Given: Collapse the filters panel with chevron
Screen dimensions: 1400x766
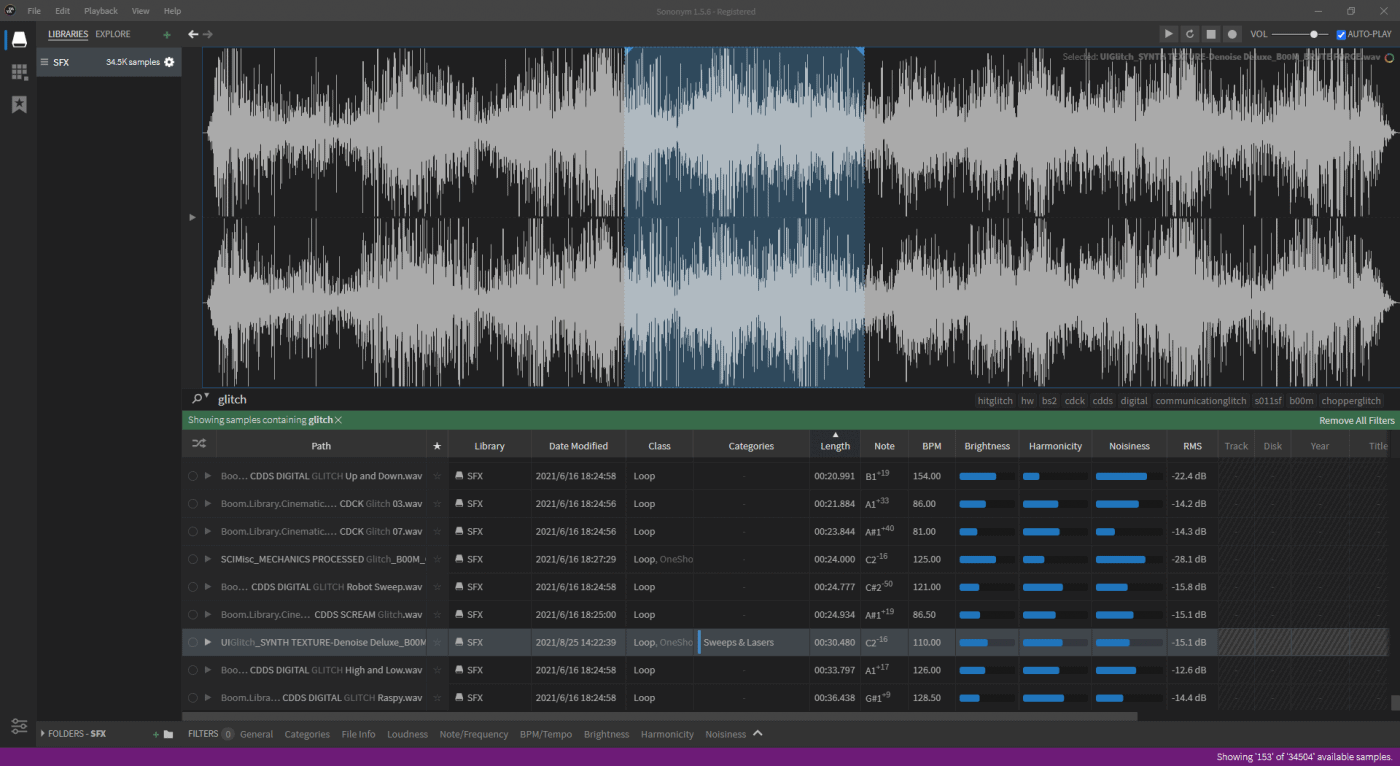Looking at the screenshot, I should coord(758,733).
